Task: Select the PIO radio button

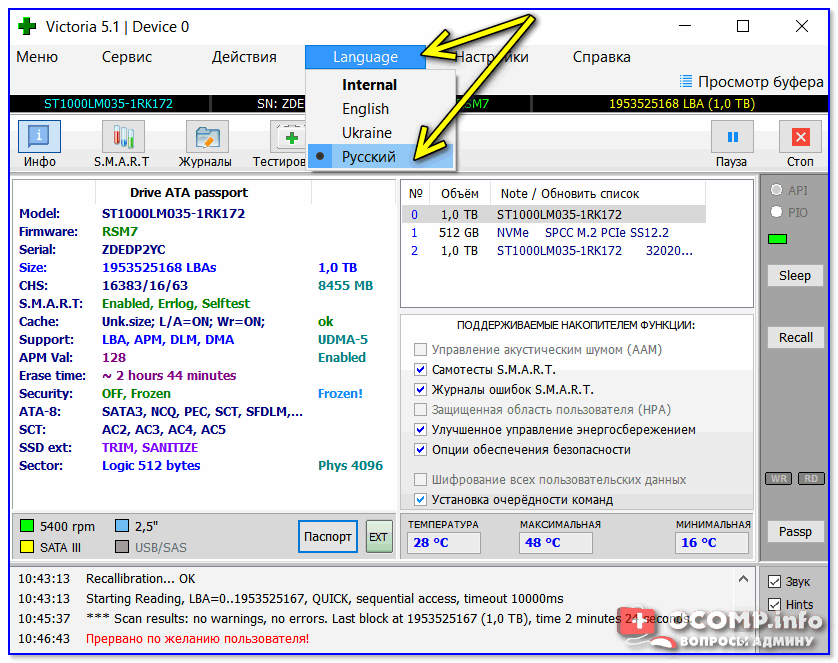Action: click(x=776, y=212)
